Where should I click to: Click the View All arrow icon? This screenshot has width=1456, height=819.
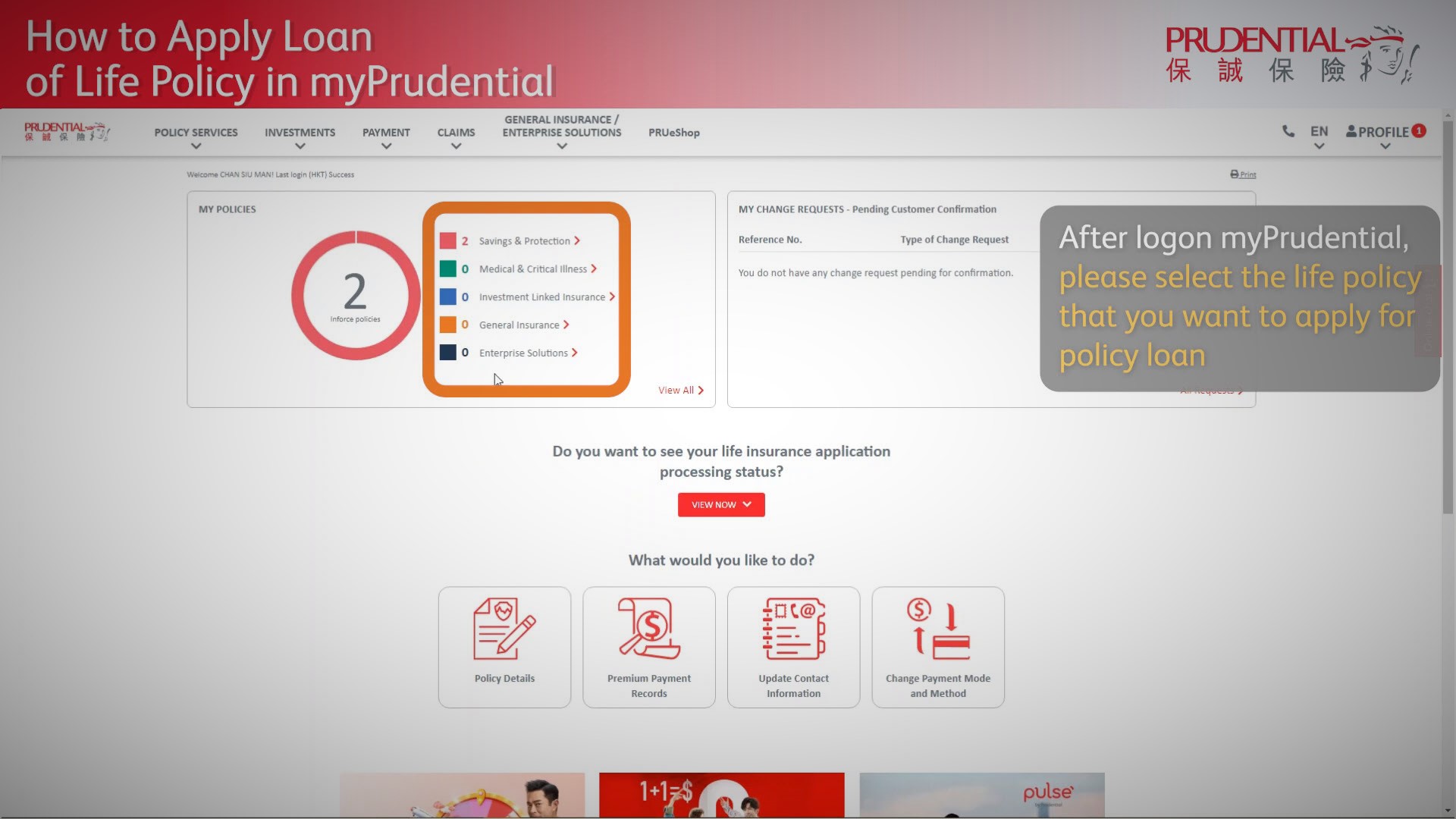(x=701, y=391)
